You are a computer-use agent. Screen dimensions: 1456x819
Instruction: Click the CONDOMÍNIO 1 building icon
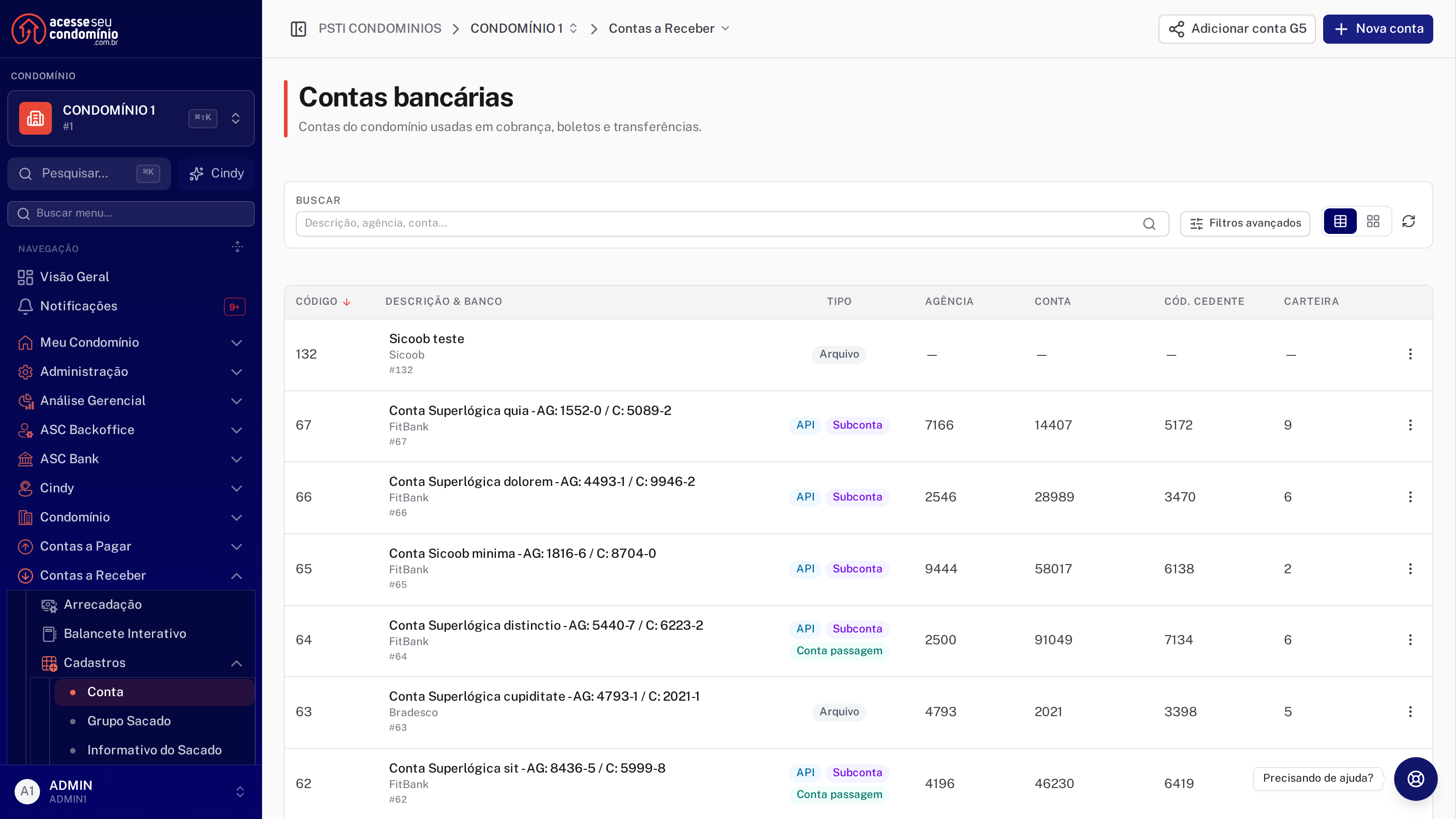click(x=35, y=118)
